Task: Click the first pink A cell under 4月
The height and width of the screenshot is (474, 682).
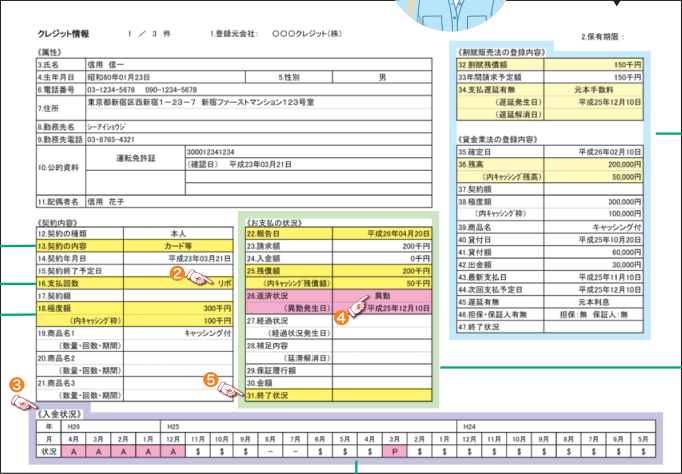Action: (71, 452)
